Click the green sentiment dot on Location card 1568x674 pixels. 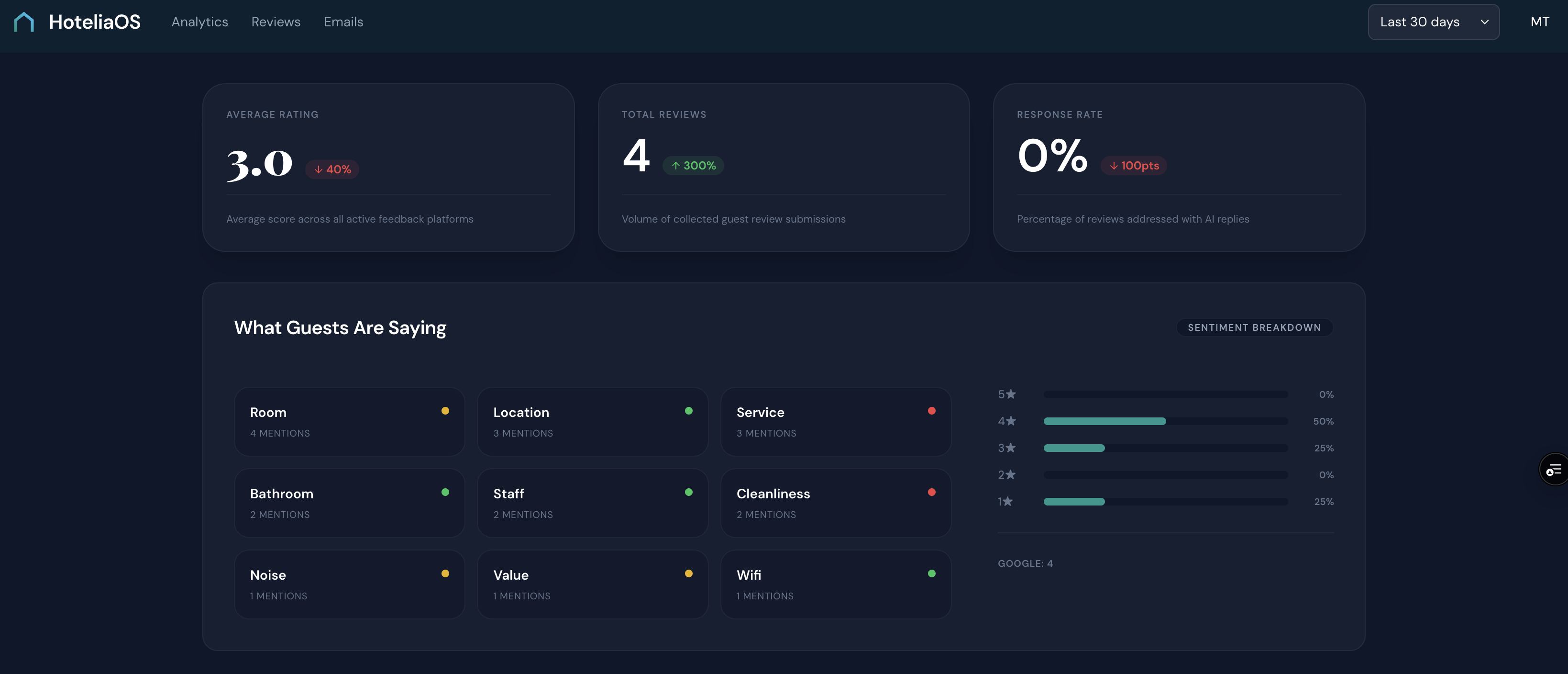(688, 411)
